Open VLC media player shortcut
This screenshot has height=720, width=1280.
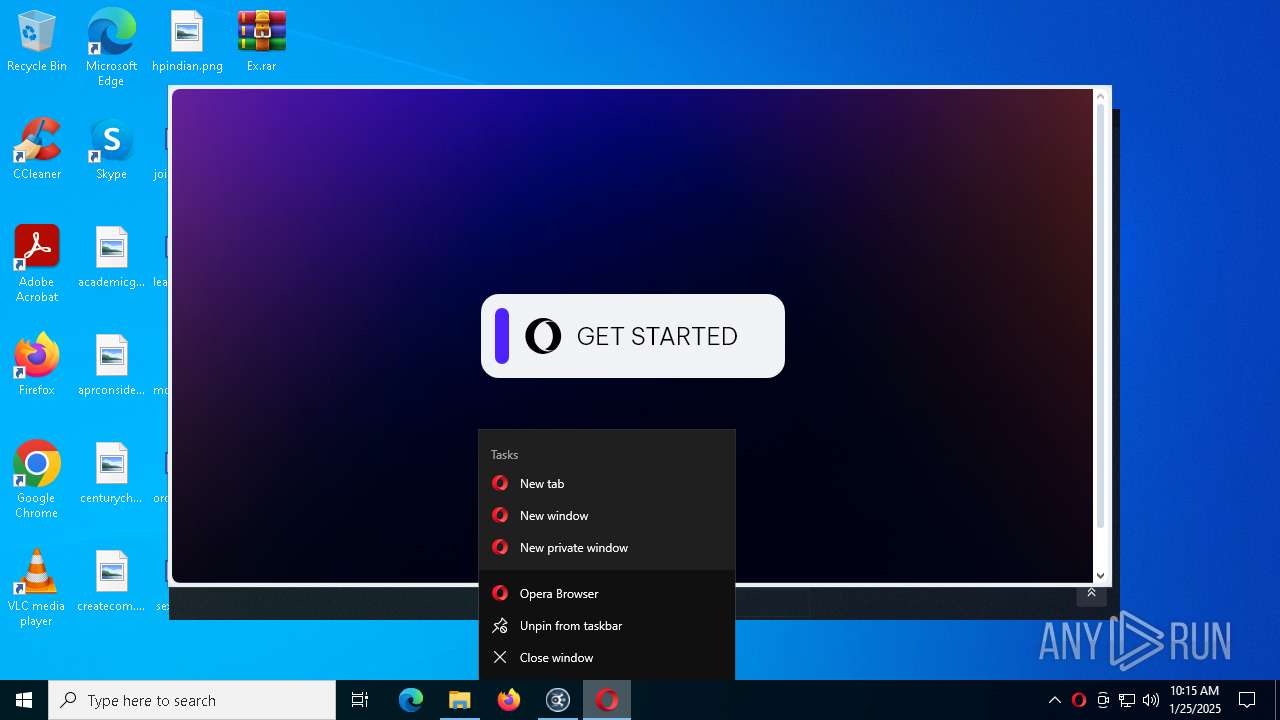37,588
